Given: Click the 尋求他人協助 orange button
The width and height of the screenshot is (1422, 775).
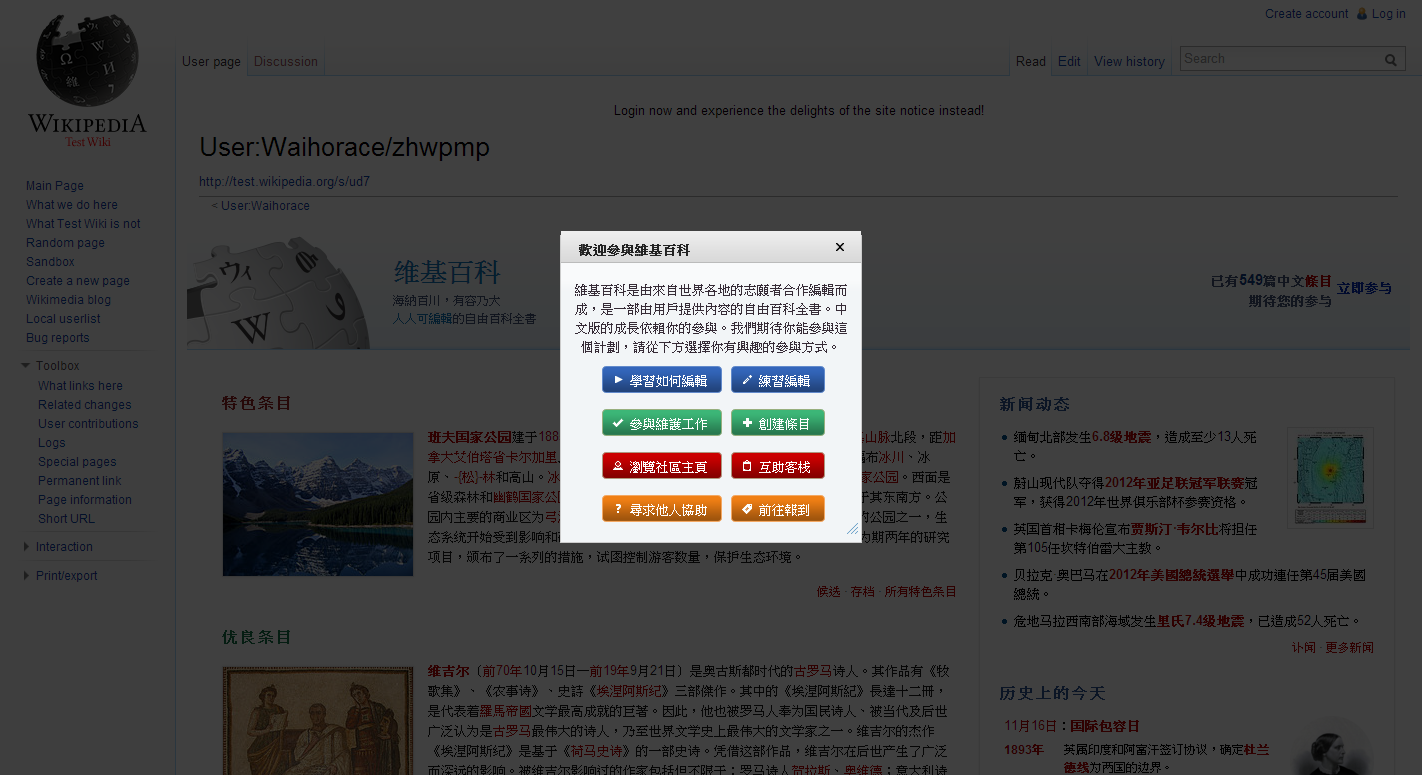Looking at the screenshot, I should [661, 509].
